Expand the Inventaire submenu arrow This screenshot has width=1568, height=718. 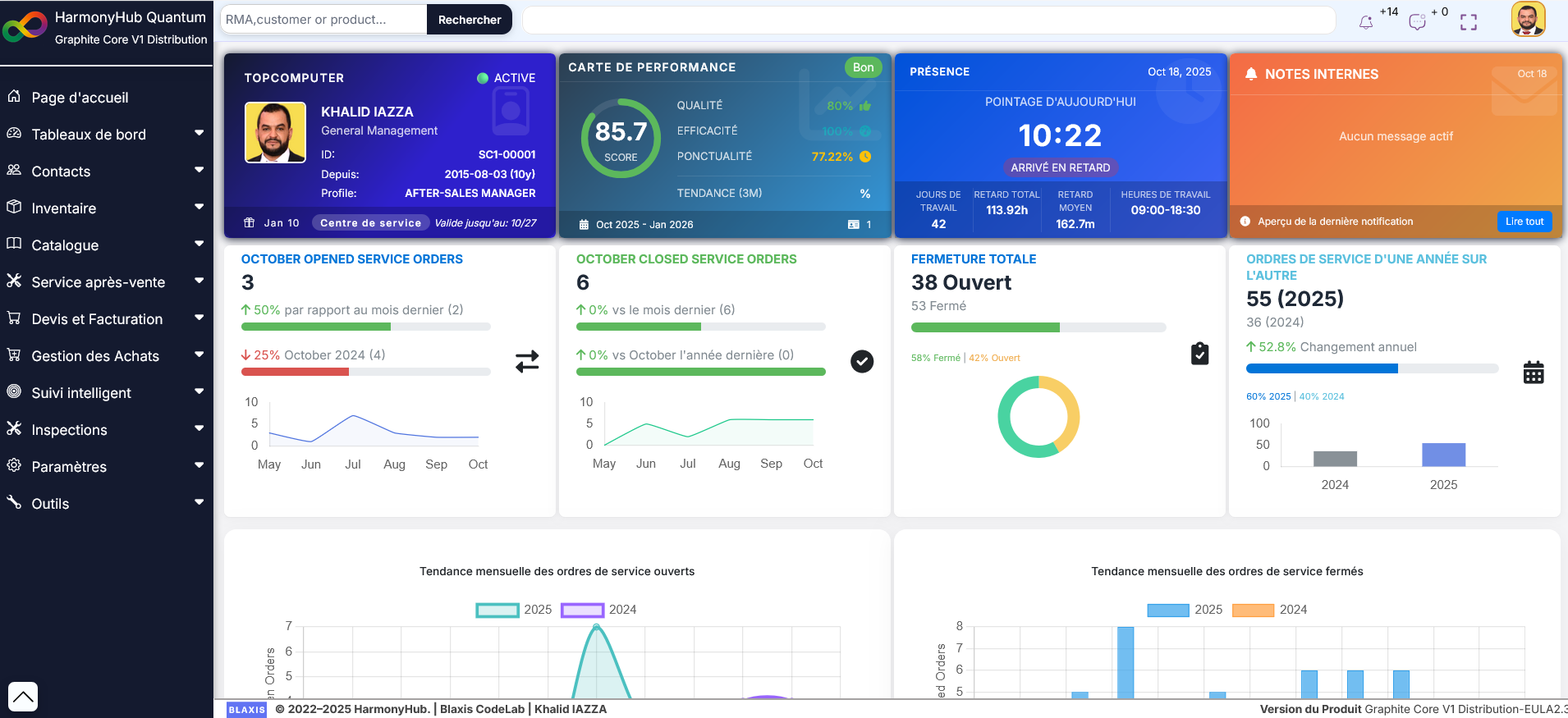199,208
